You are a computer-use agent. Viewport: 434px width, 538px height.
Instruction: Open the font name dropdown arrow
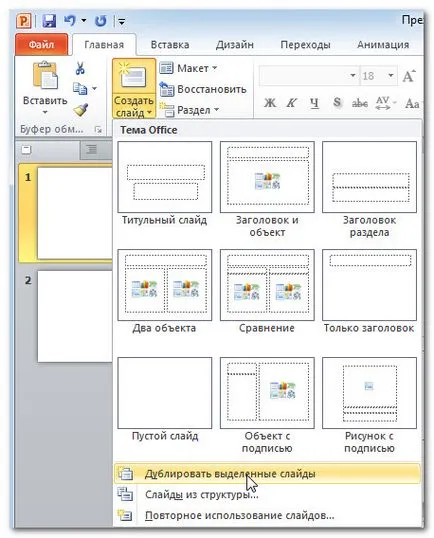click(353, 75)
